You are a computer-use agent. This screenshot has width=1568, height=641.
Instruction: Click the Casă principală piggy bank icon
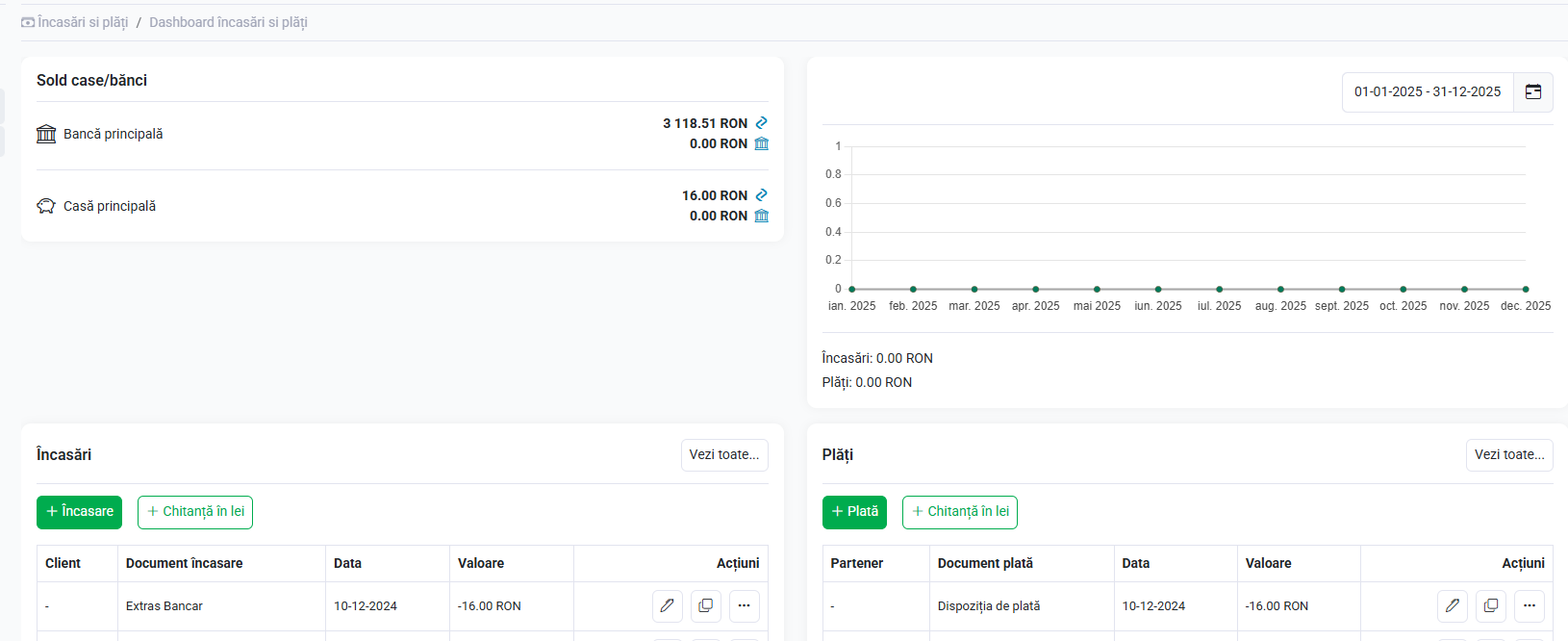point(46,206)
